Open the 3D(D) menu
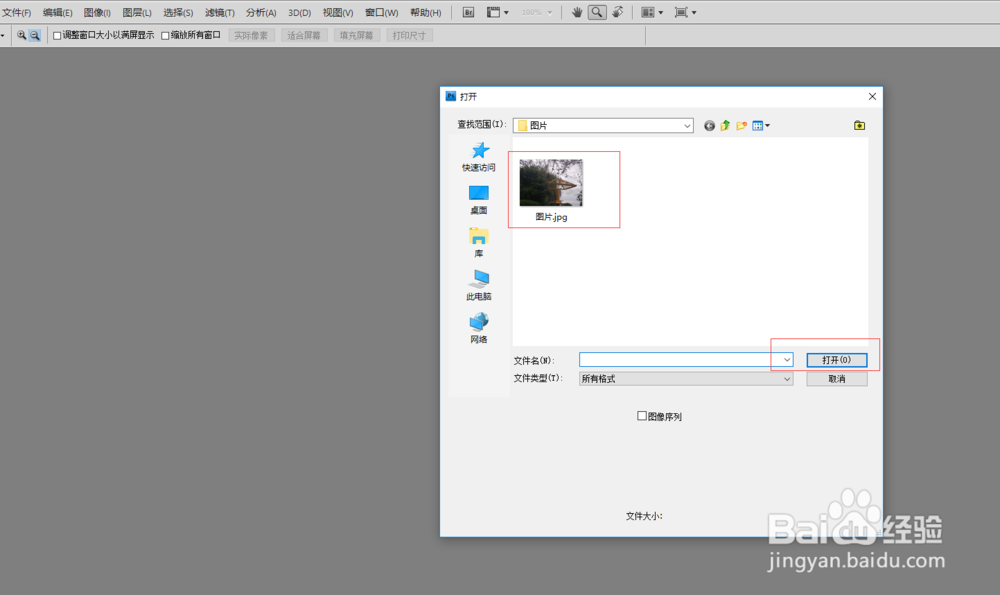 point(299,13)
